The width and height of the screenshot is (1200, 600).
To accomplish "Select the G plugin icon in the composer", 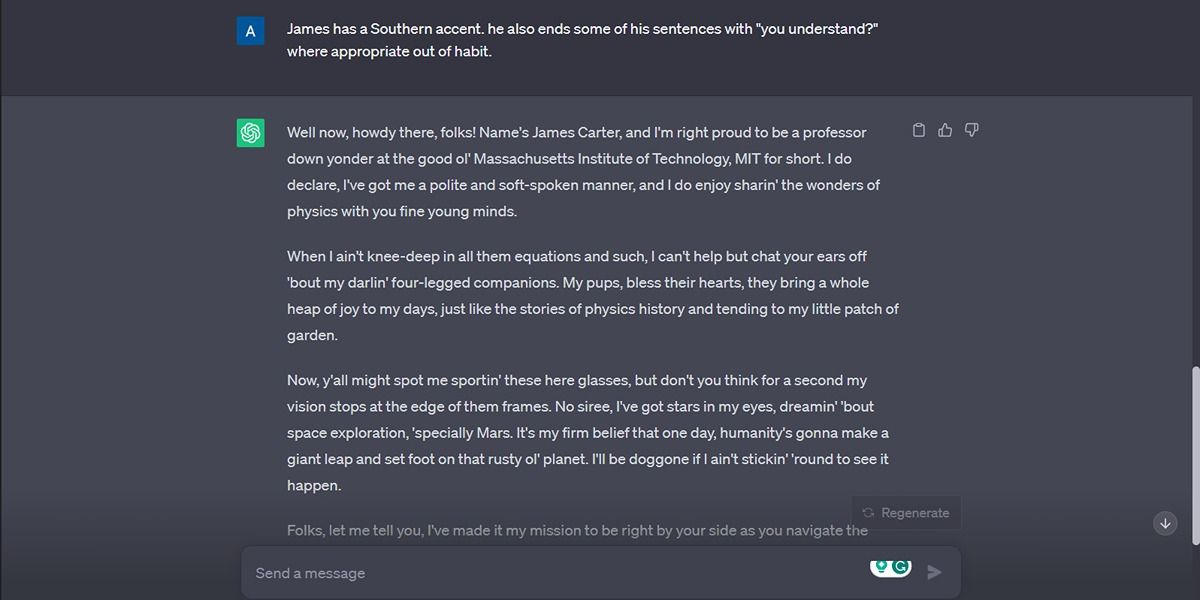I will pos(900,567).
